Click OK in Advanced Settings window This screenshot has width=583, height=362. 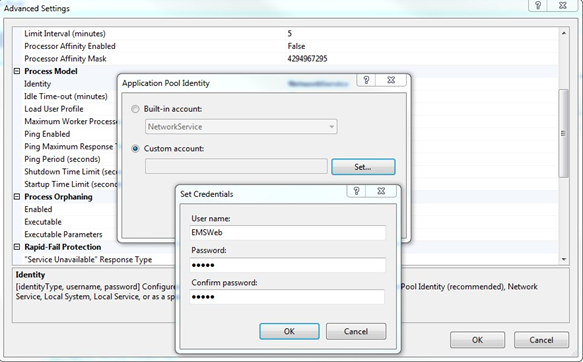[x=477, y=340]
